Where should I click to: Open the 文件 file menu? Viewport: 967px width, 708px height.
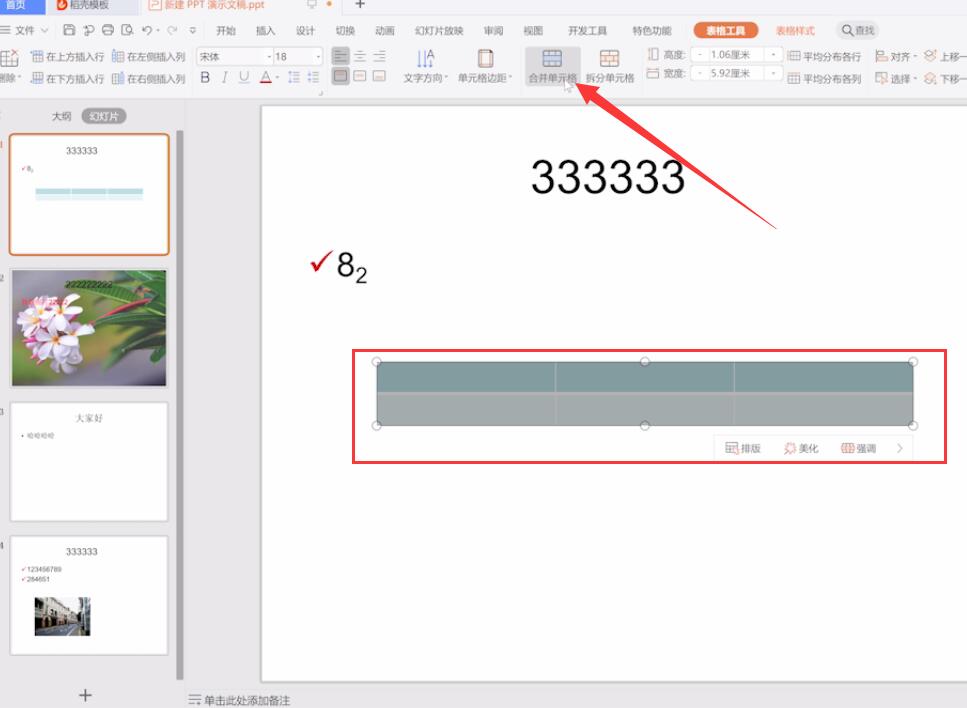tap(24, 30)
